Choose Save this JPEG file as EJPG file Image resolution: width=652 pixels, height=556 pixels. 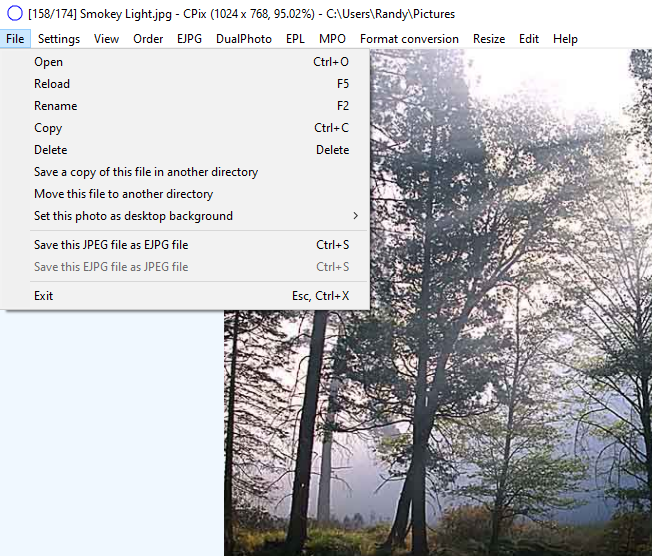pyautogui.click(x=185, y=245)
